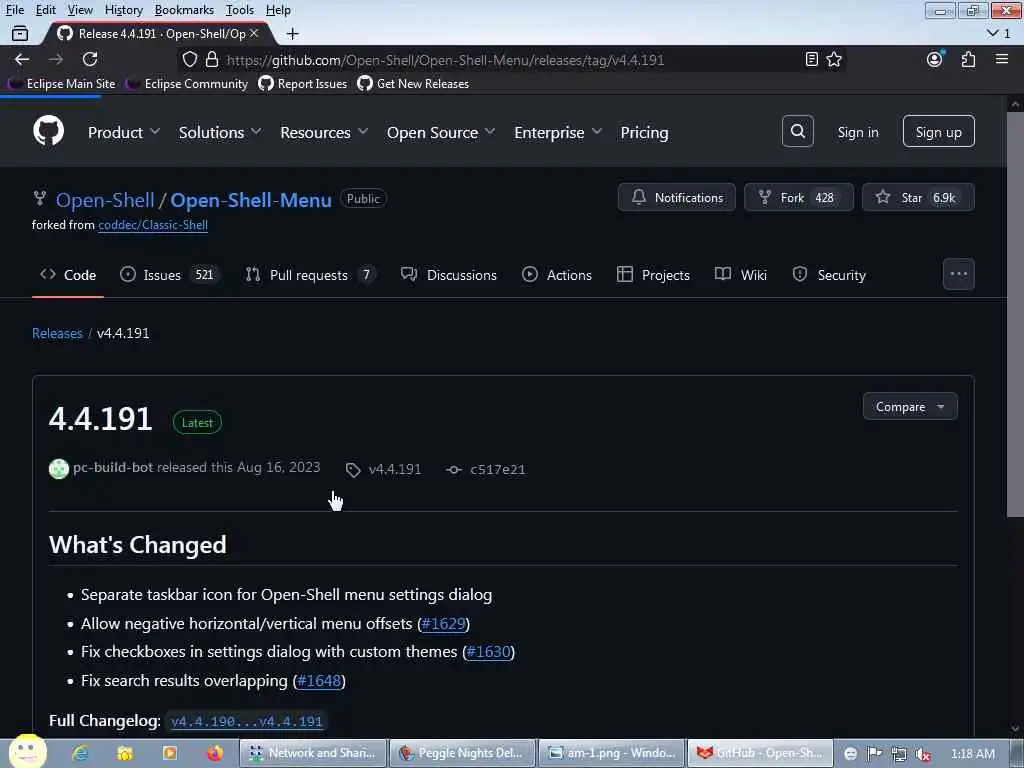Star the repository with the Star button
Viewport: 1024px width, 768px height.
(x=918, y=197)
